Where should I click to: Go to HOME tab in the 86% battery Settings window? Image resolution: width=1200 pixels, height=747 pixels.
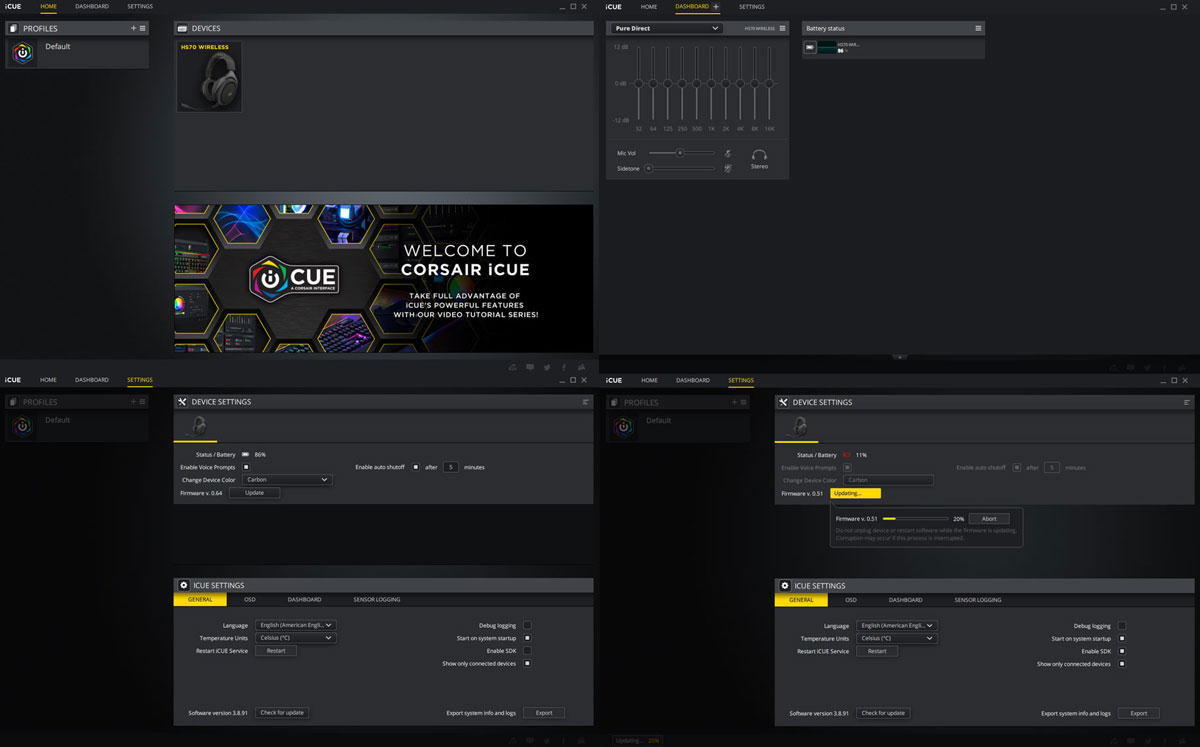48,380
